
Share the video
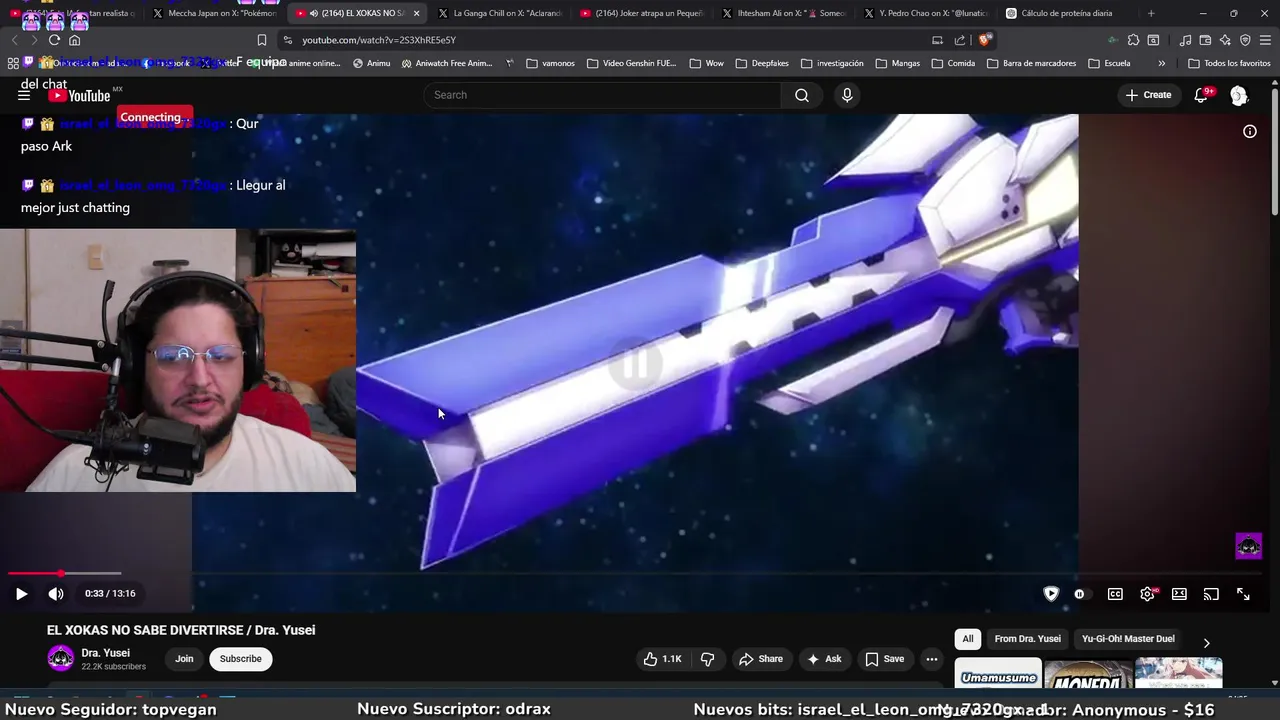click(761, 659)
